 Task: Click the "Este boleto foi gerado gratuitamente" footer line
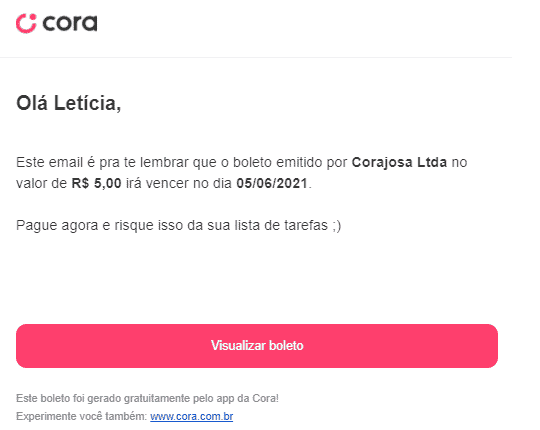click(147, 398)
